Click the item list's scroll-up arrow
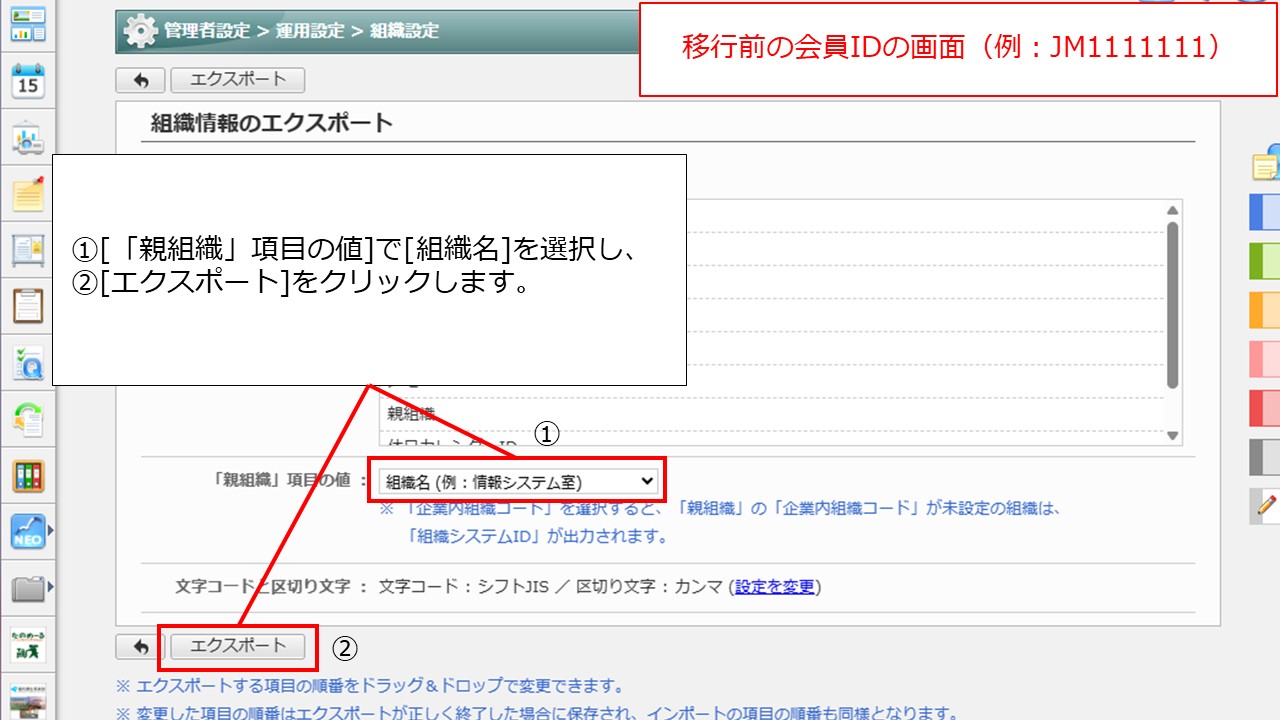Image resolution: width=1280 pixels, height=720 pixels. [x=1173, y=210]
